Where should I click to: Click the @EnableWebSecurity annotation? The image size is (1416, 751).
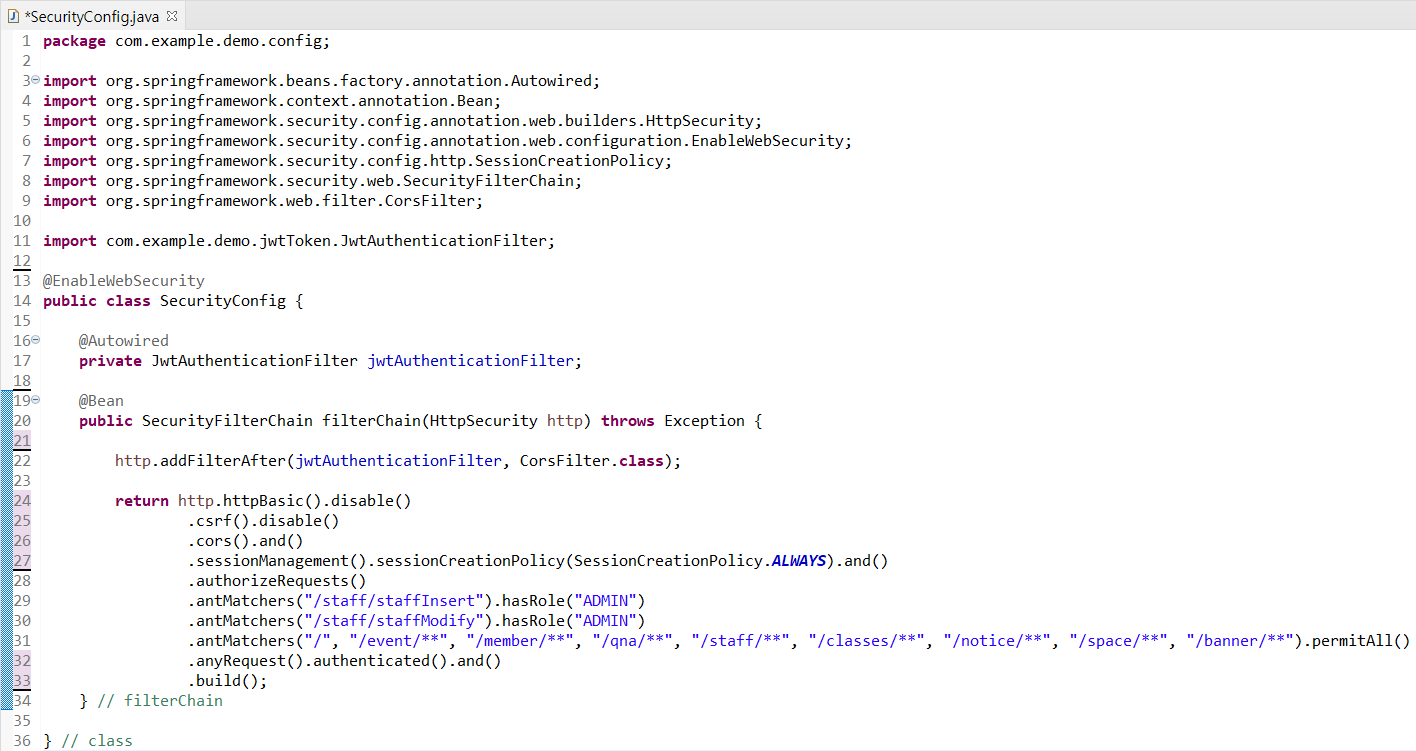(x=124, y=281)
